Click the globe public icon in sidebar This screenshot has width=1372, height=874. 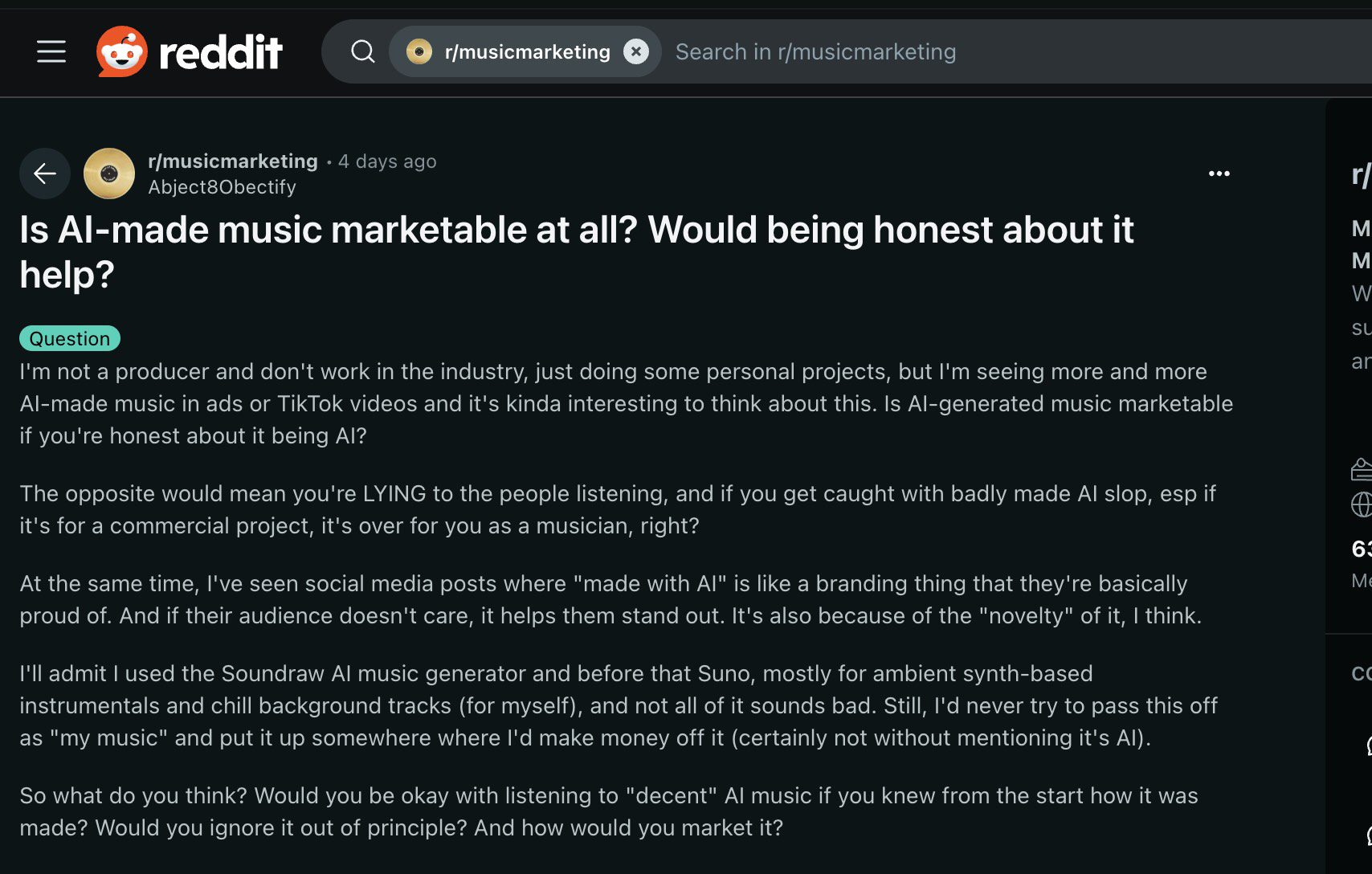[1362, 504]
